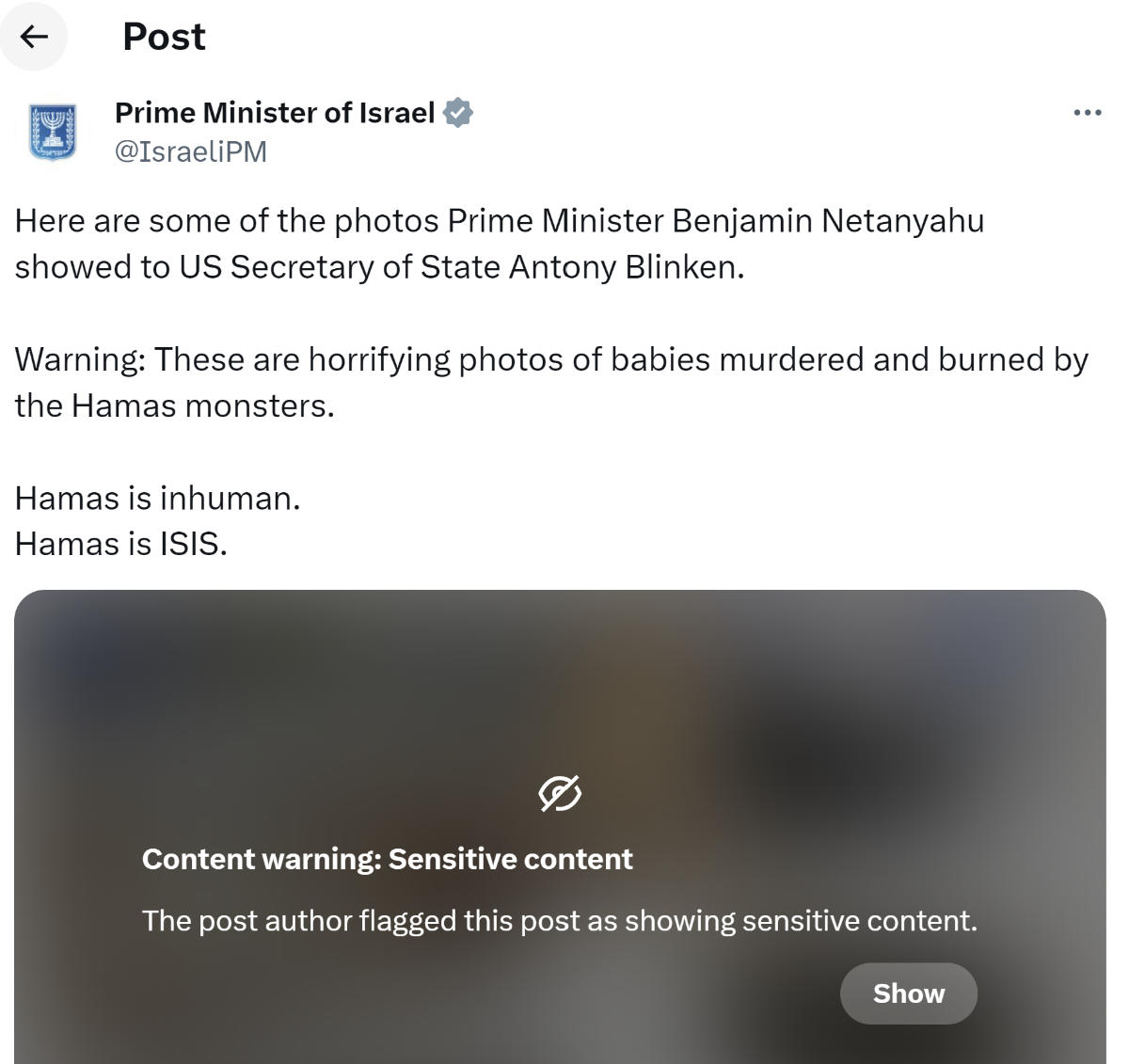1129x1064 pixels.
Task: Click the Post page heading
Action: point(164,37)
